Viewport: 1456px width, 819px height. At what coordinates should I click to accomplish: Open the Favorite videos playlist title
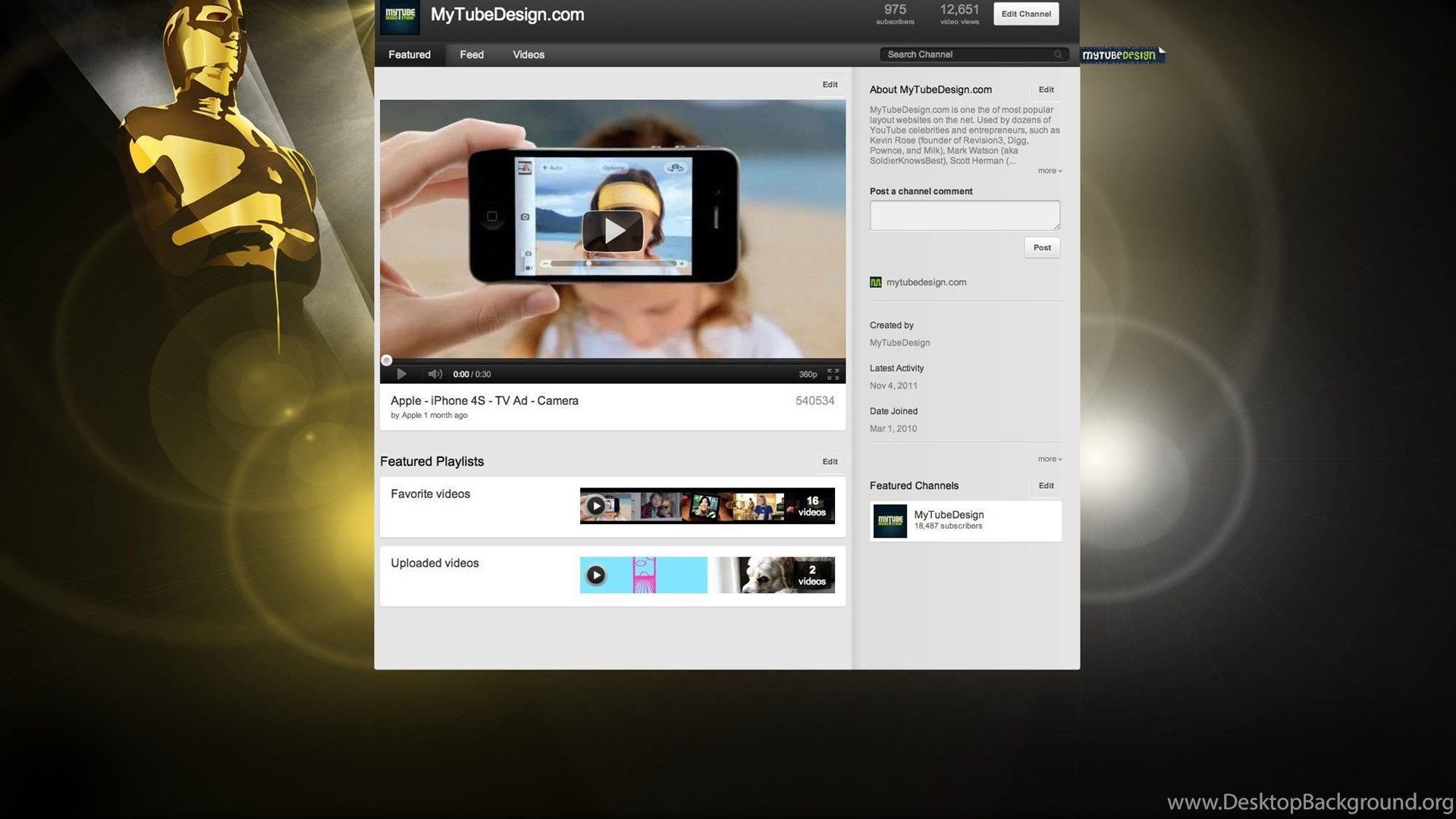pyautogui.click(x=430, y=494)
